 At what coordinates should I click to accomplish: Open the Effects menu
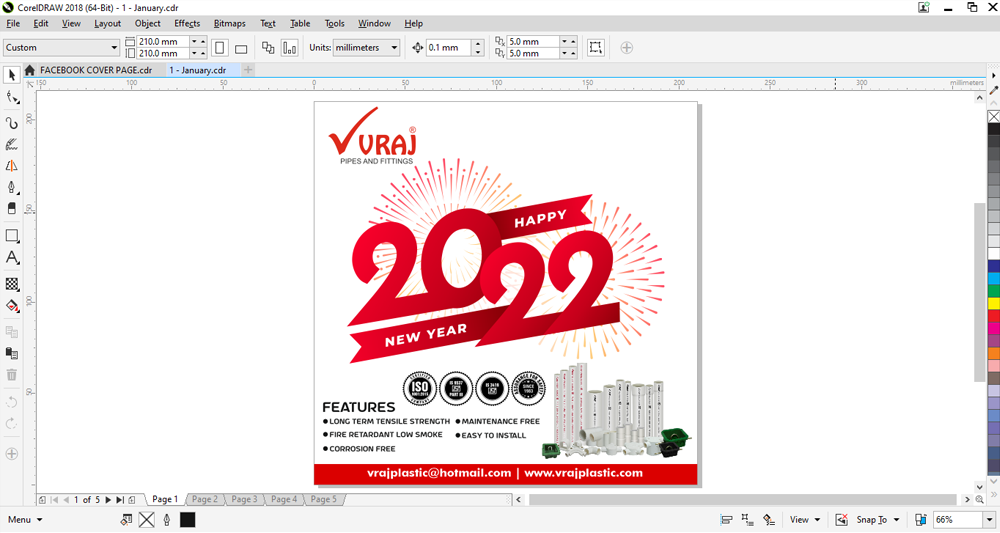pyautogui.click(x=187, y=24)
